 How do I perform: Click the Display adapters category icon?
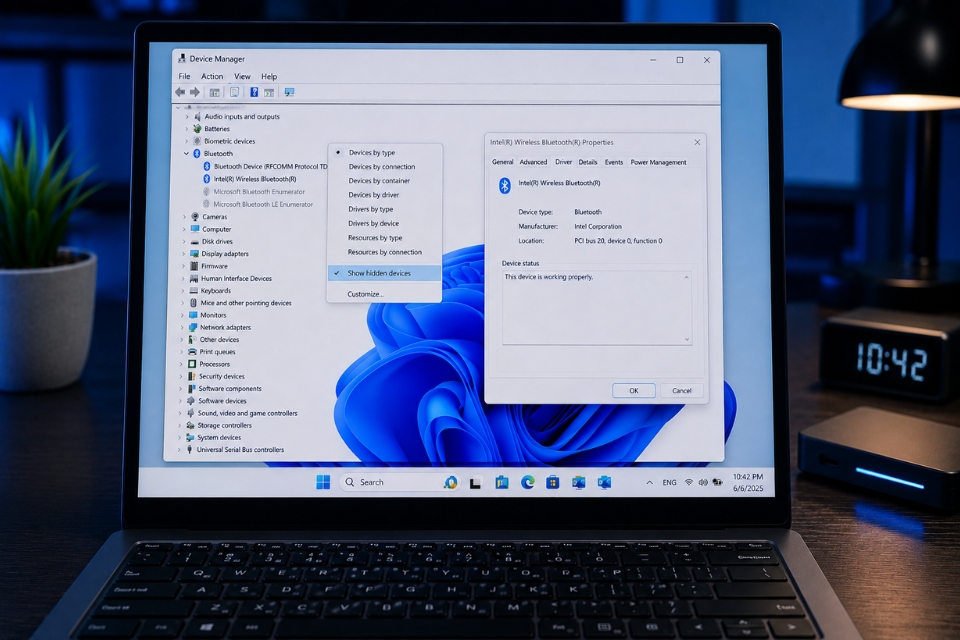click(195, 254)
